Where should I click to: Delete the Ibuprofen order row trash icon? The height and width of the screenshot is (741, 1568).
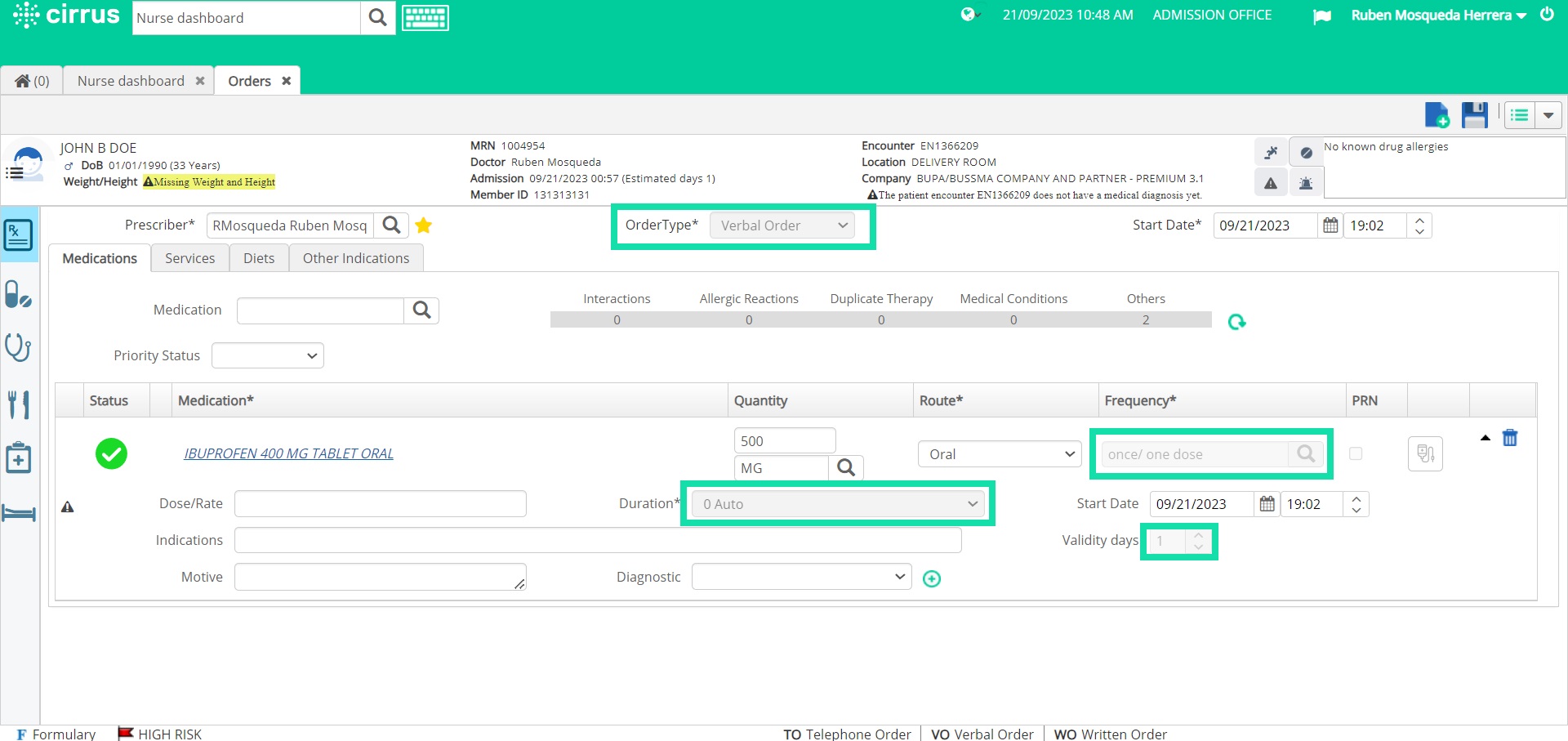1509,438
